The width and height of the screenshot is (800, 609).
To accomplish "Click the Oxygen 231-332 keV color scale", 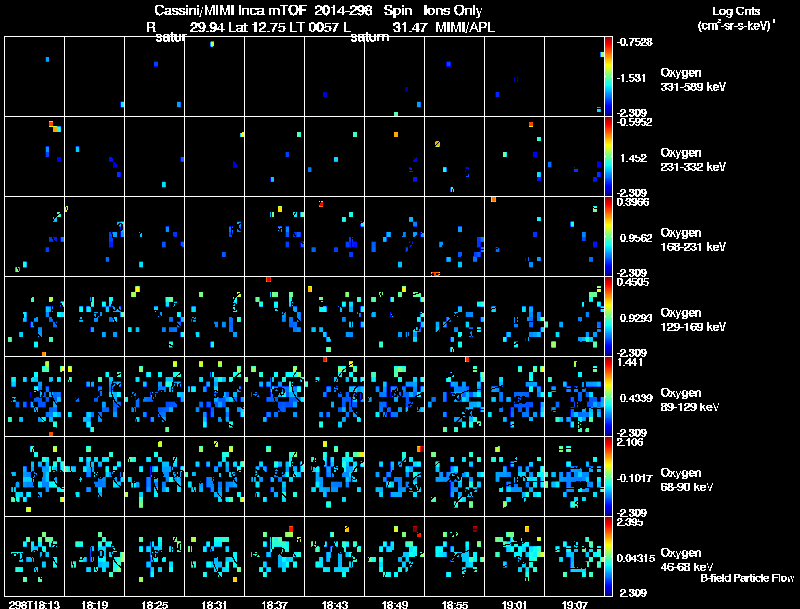I will (x=609, y=156).
